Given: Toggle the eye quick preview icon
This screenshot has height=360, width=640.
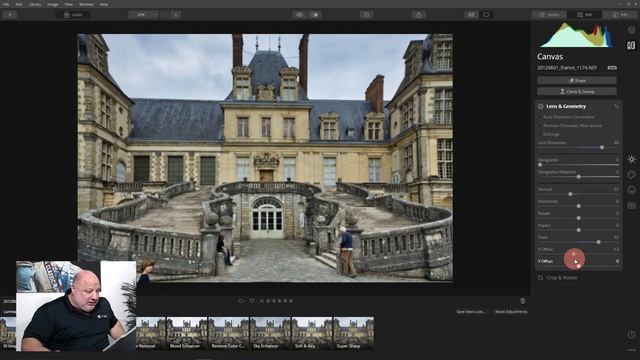Looking at the screenshot, I should pos(299,15).
